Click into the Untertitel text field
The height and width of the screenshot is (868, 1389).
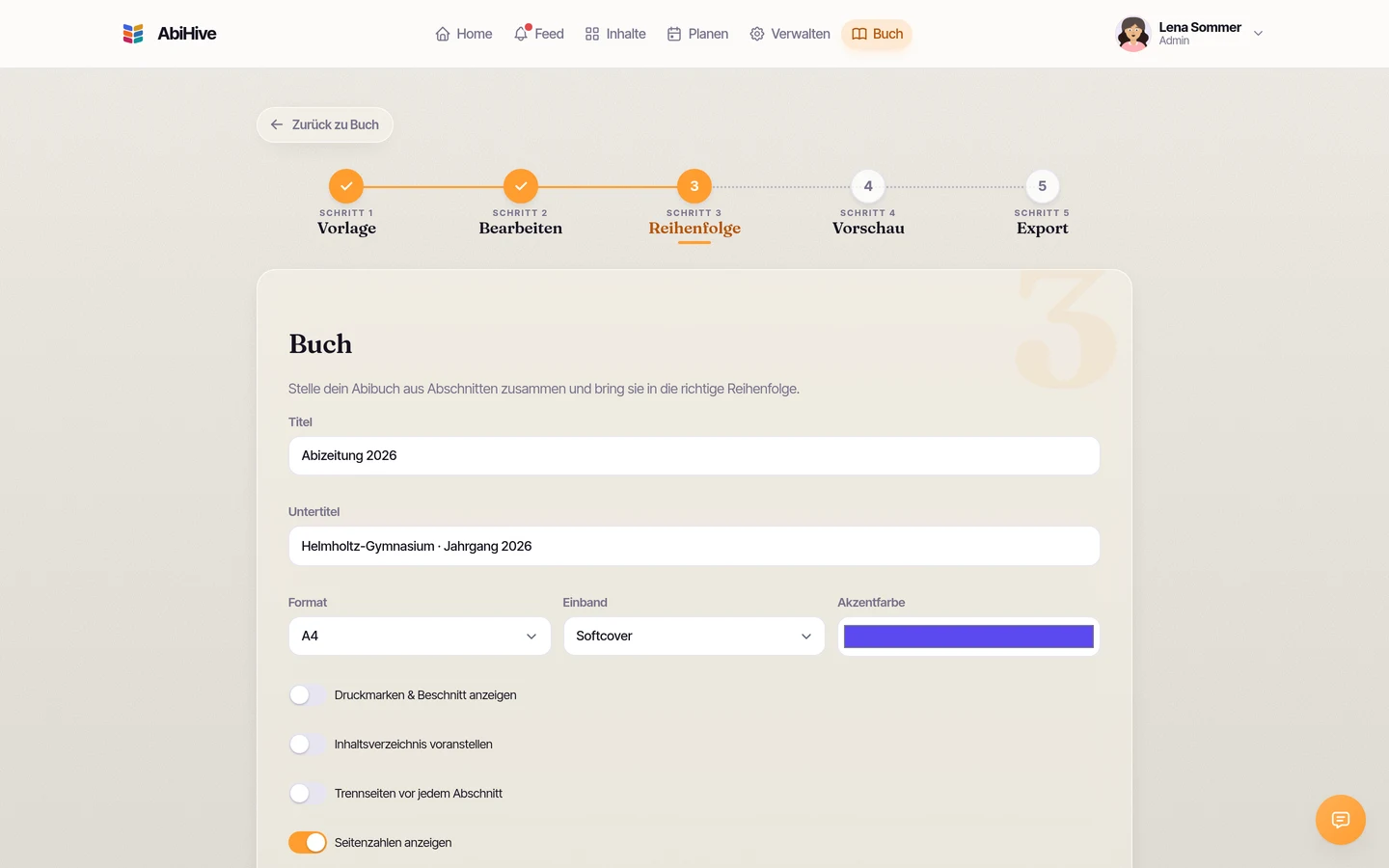tap(694, 546)
